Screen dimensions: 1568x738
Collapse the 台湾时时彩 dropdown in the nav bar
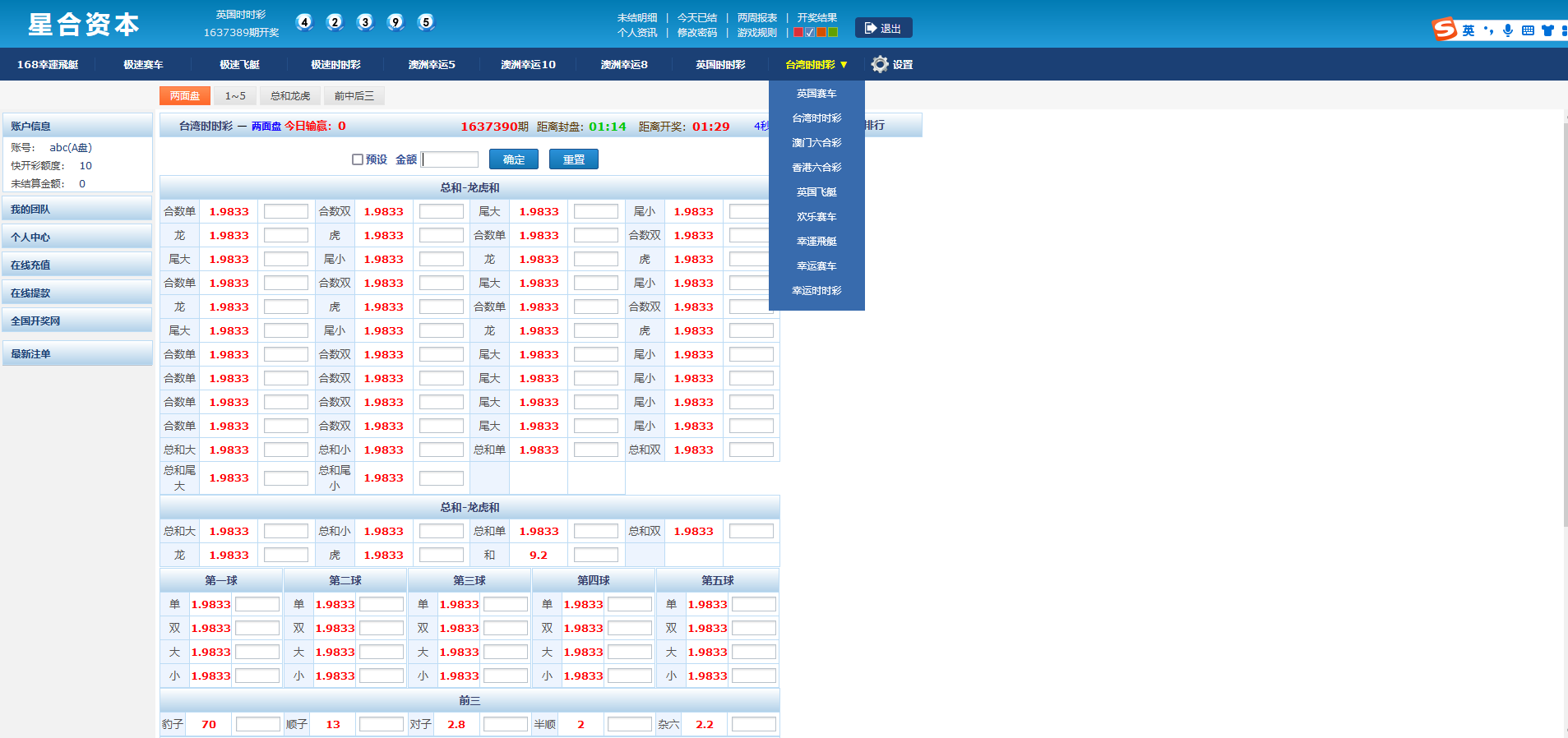pos(816,64)
